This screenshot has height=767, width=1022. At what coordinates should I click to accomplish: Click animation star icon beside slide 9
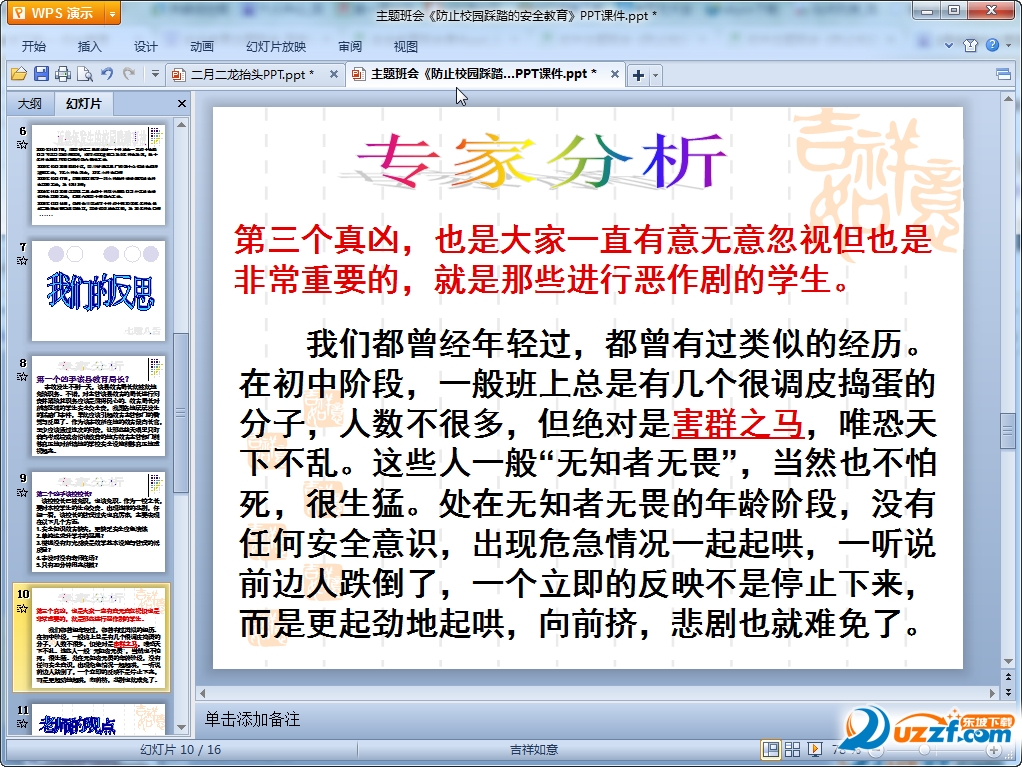22,492
